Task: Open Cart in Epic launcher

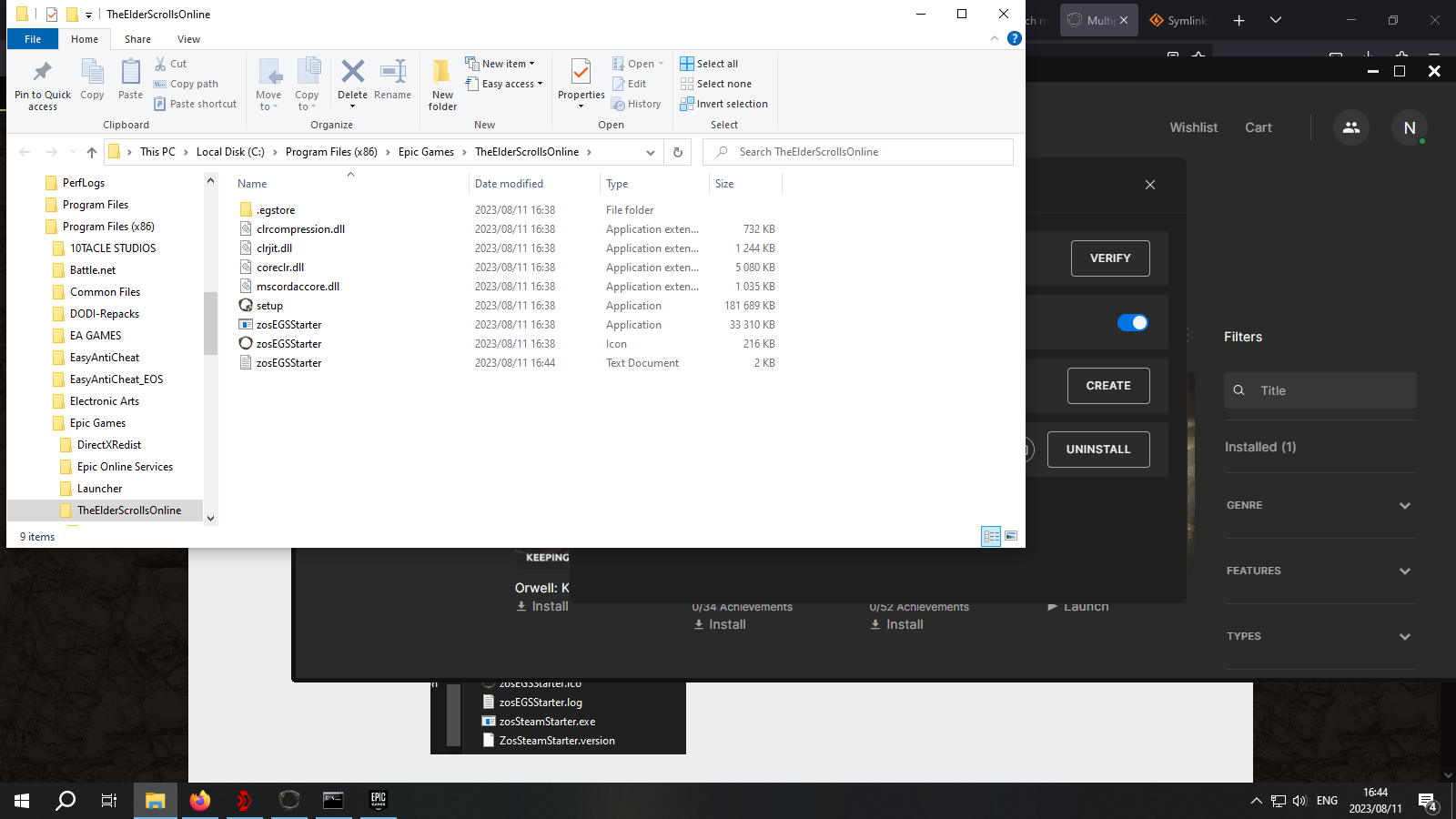Action: [1259, 127]
